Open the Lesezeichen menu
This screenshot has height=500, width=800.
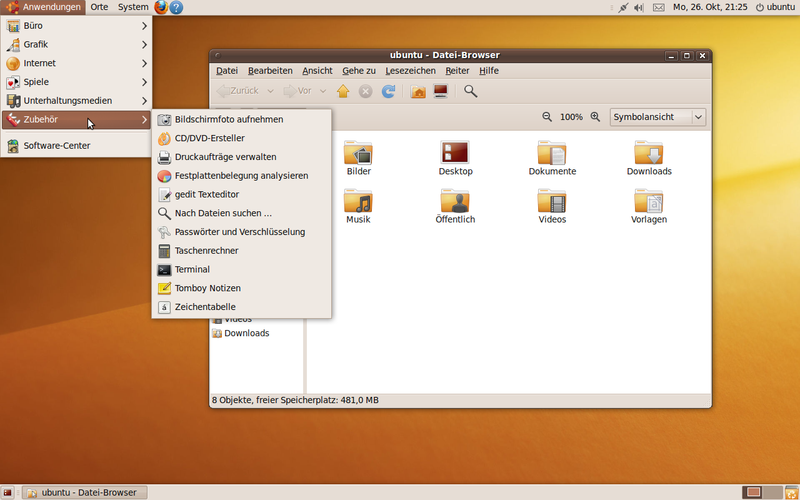click(x=410, y=71)
